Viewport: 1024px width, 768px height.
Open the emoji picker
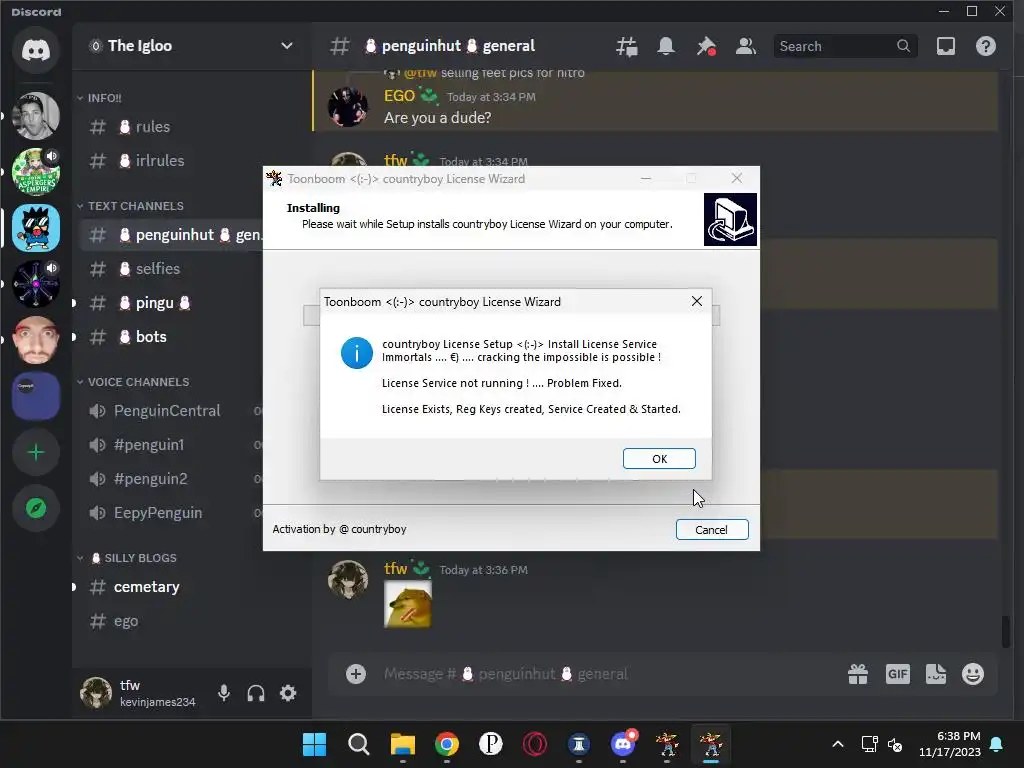click(973, 674)
